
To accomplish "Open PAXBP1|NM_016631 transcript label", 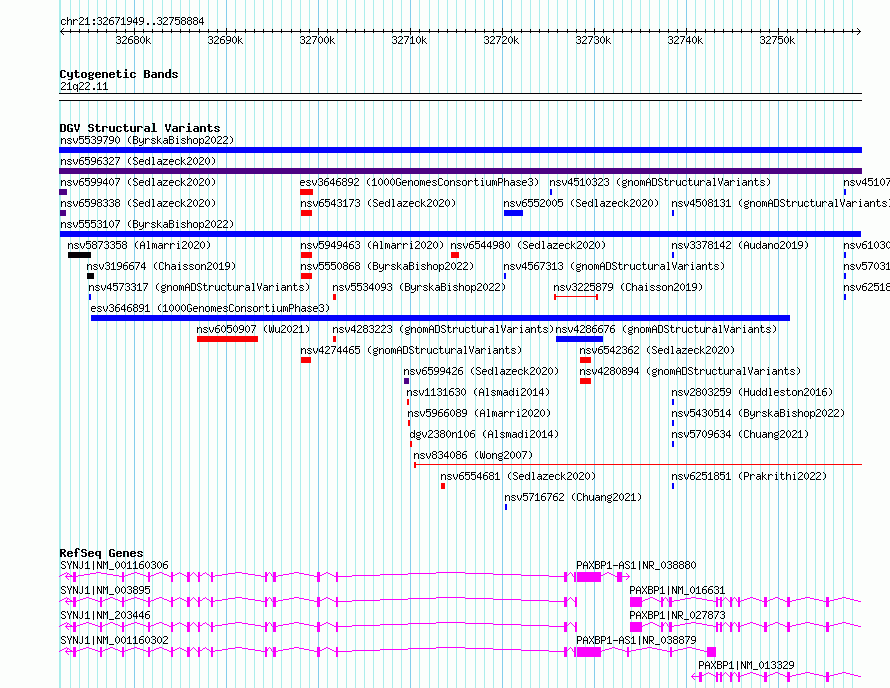I will tap(677, 590).
